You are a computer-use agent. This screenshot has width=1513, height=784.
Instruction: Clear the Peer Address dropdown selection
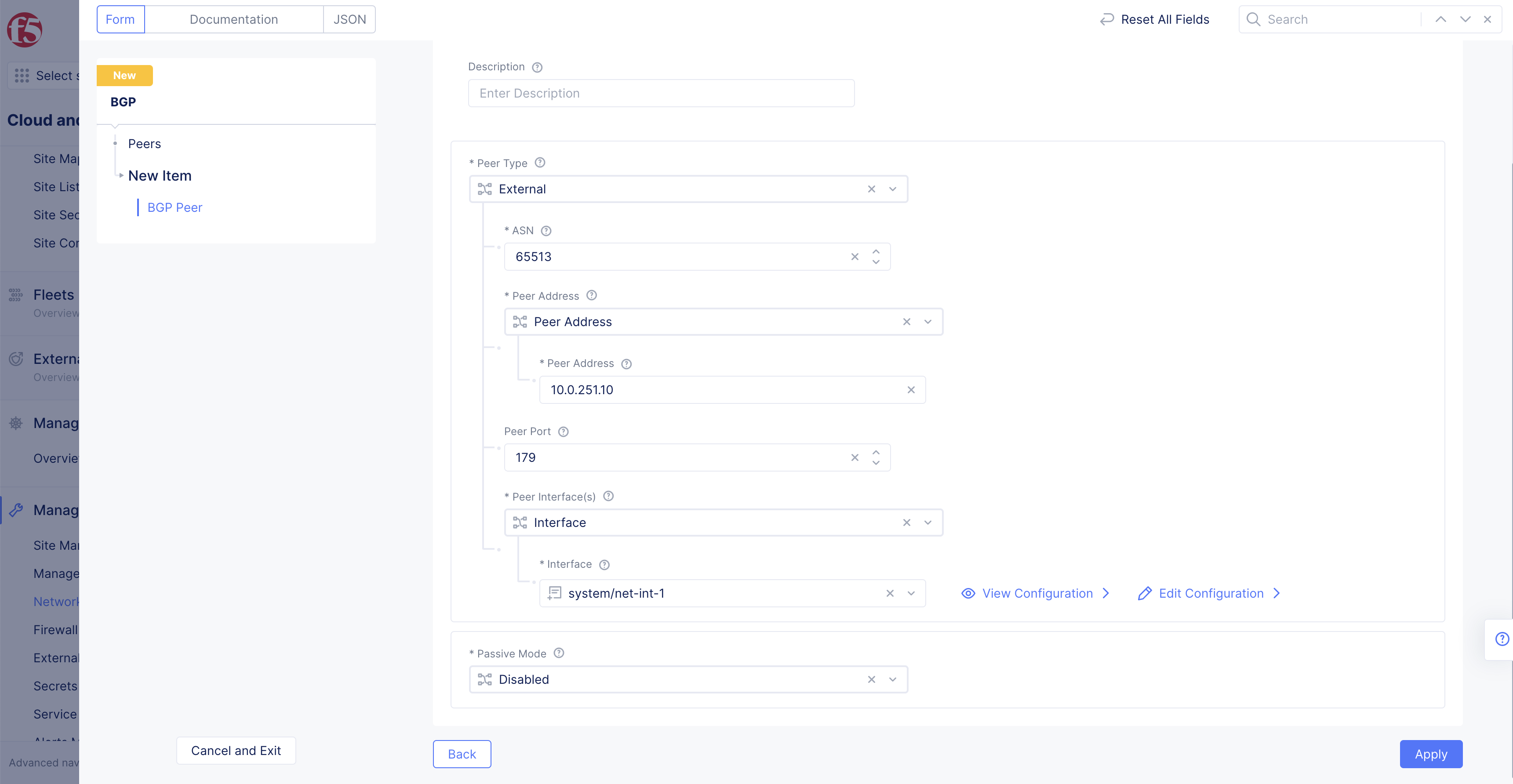point(906,322)
